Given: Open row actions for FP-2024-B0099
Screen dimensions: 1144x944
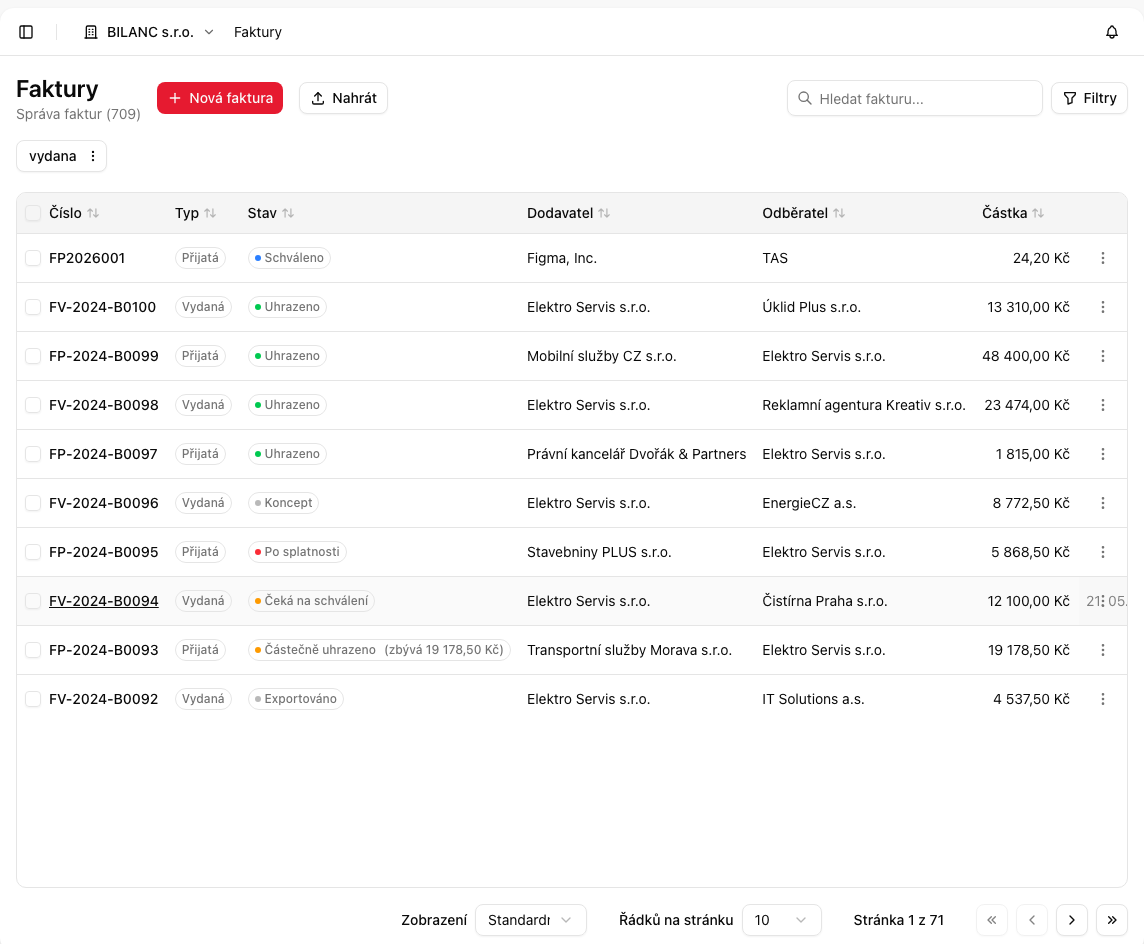Looking at the screenshot, I should pyautogui.click(x=1102, y=356).
